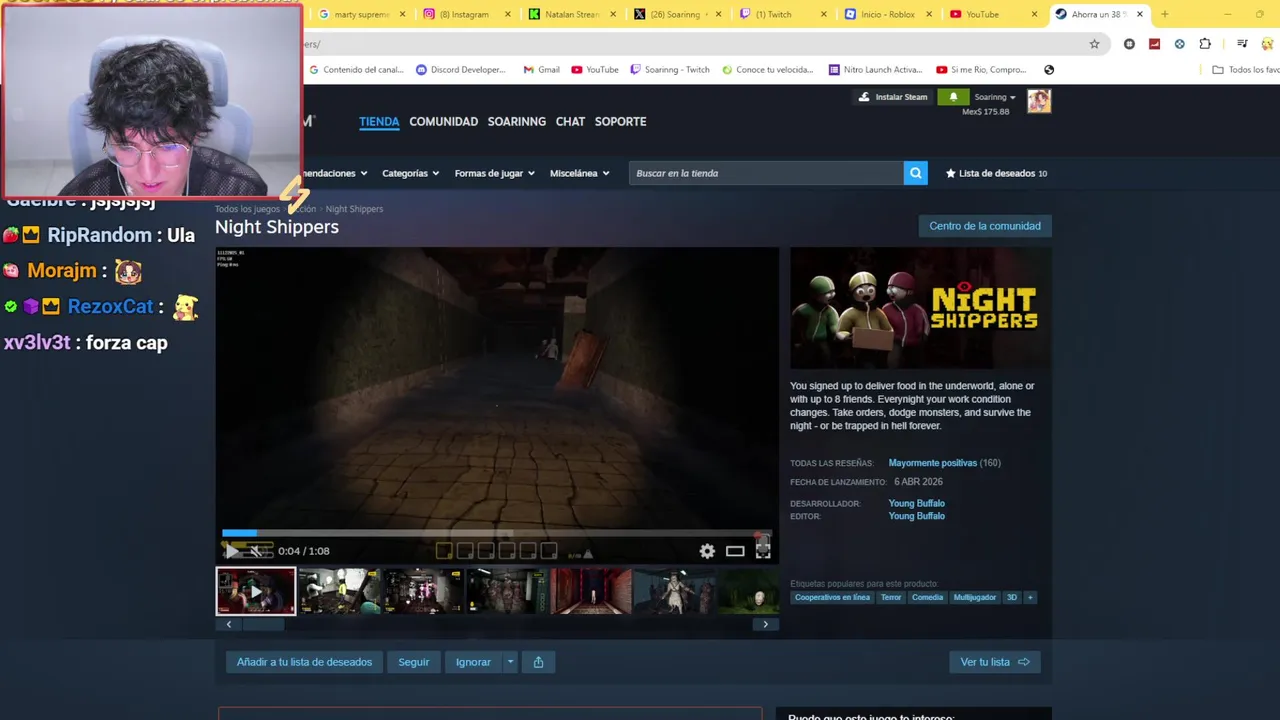
Task: Click the green notification bell
Action: pos(953,97)
